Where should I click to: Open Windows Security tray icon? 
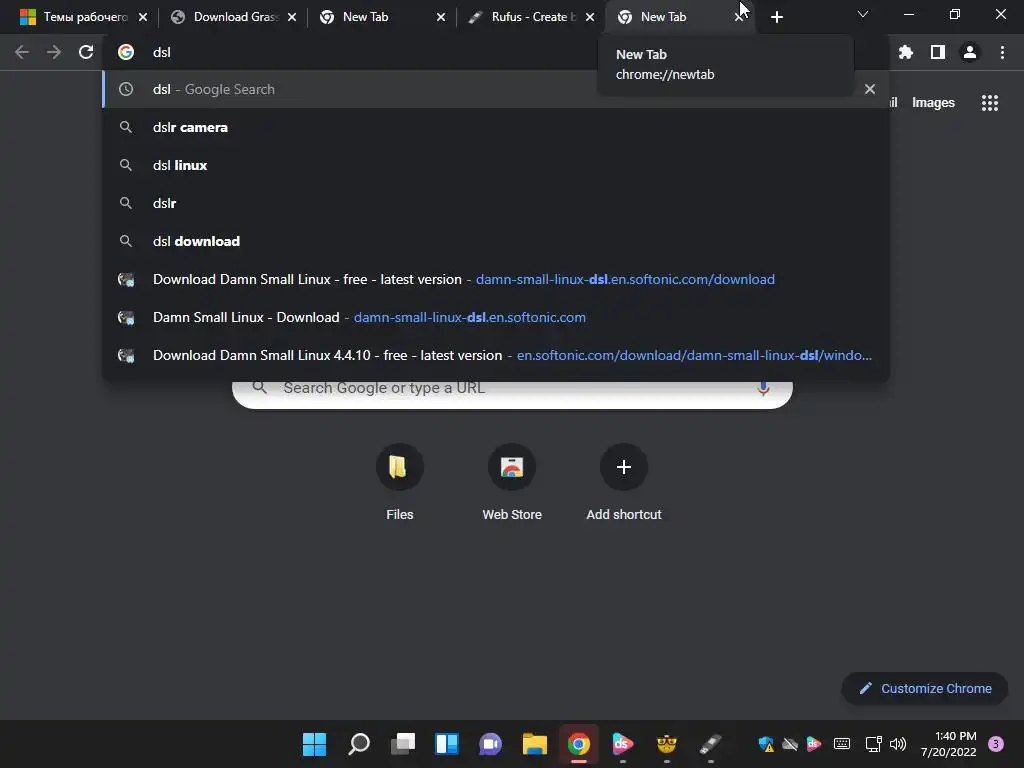(x=766, y=744)
